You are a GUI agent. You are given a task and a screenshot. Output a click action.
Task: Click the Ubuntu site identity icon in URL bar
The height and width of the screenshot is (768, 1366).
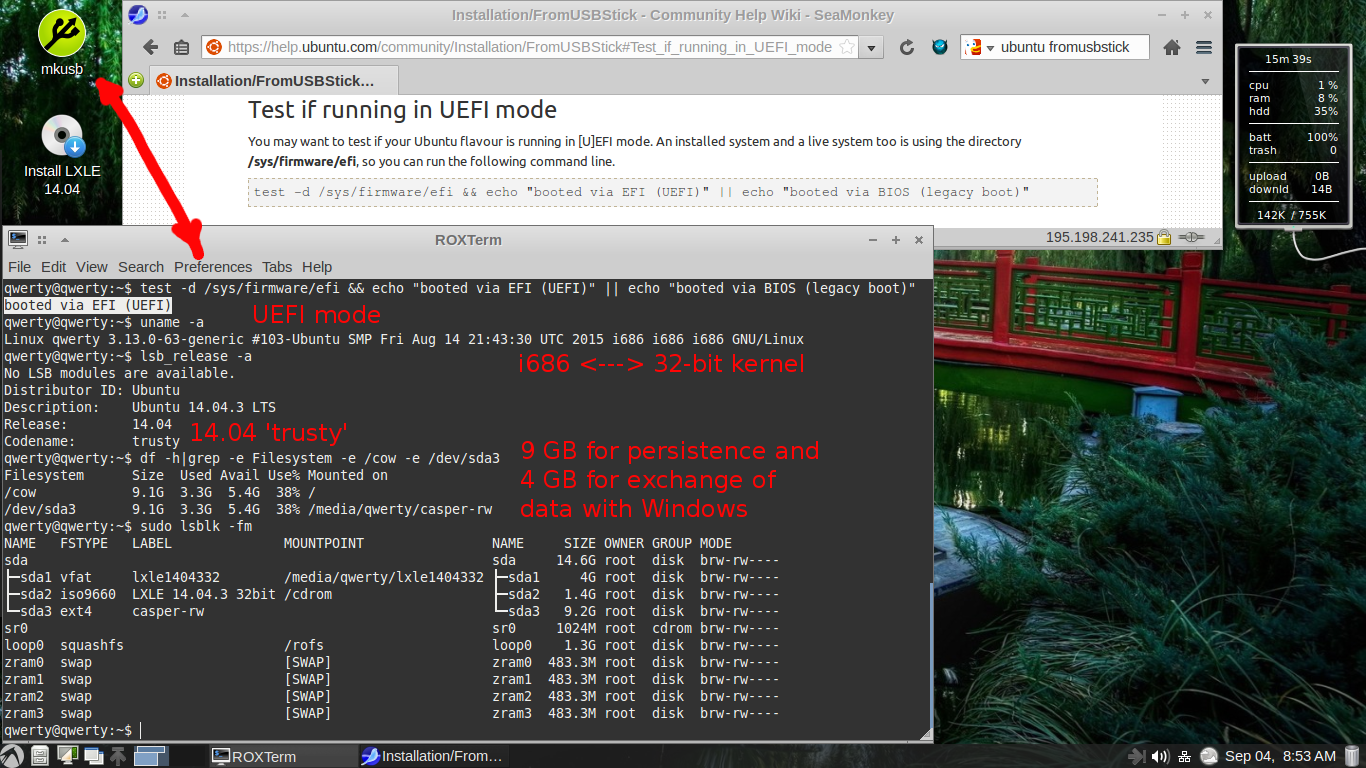[x=212, y=47]
